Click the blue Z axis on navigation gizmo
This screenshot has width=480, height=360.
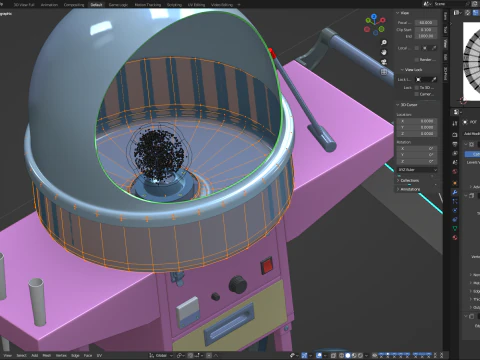click(374, 16)
